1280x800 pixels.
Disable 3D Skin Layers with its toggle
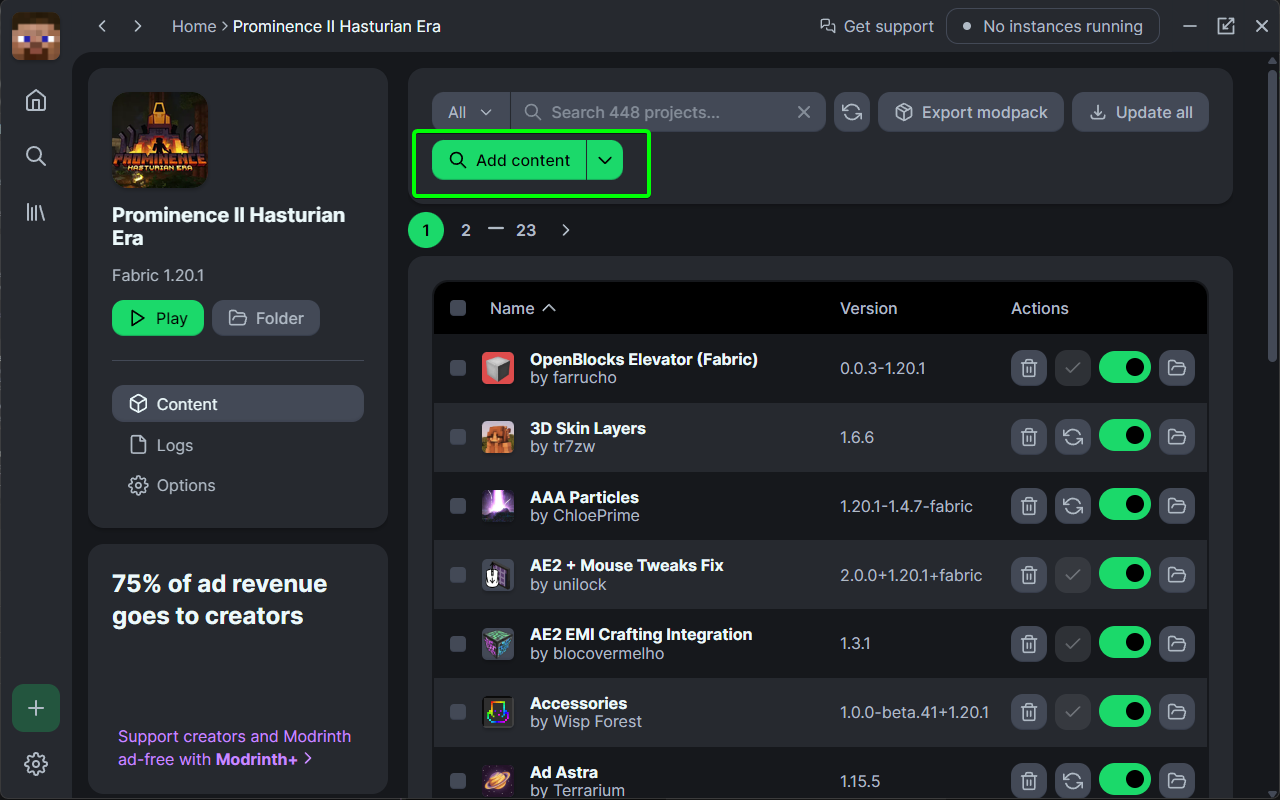1125,437
